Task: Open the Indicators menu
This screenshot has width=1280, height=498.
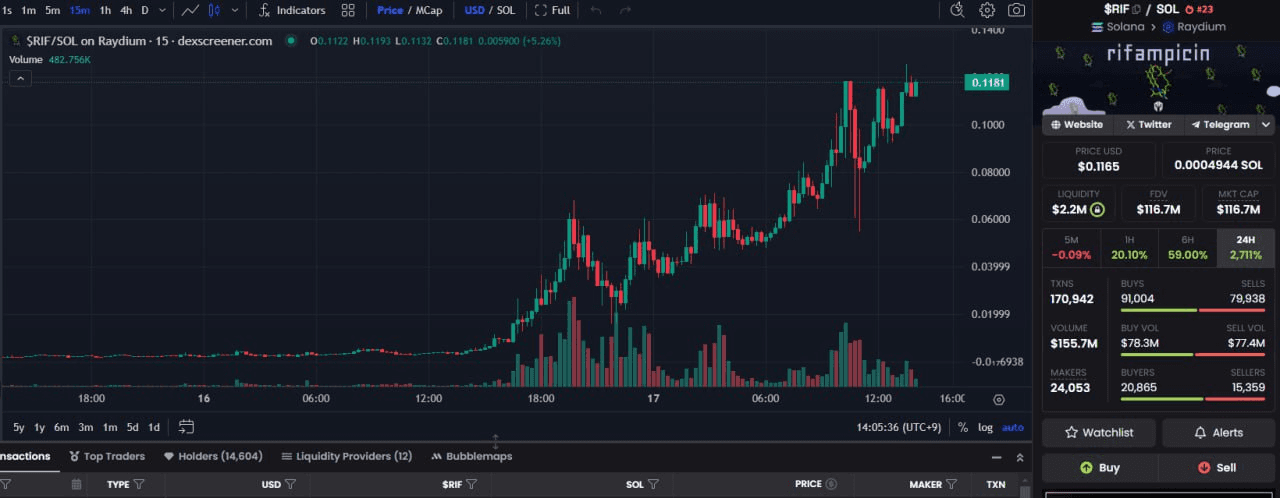Action: [291, 10]
